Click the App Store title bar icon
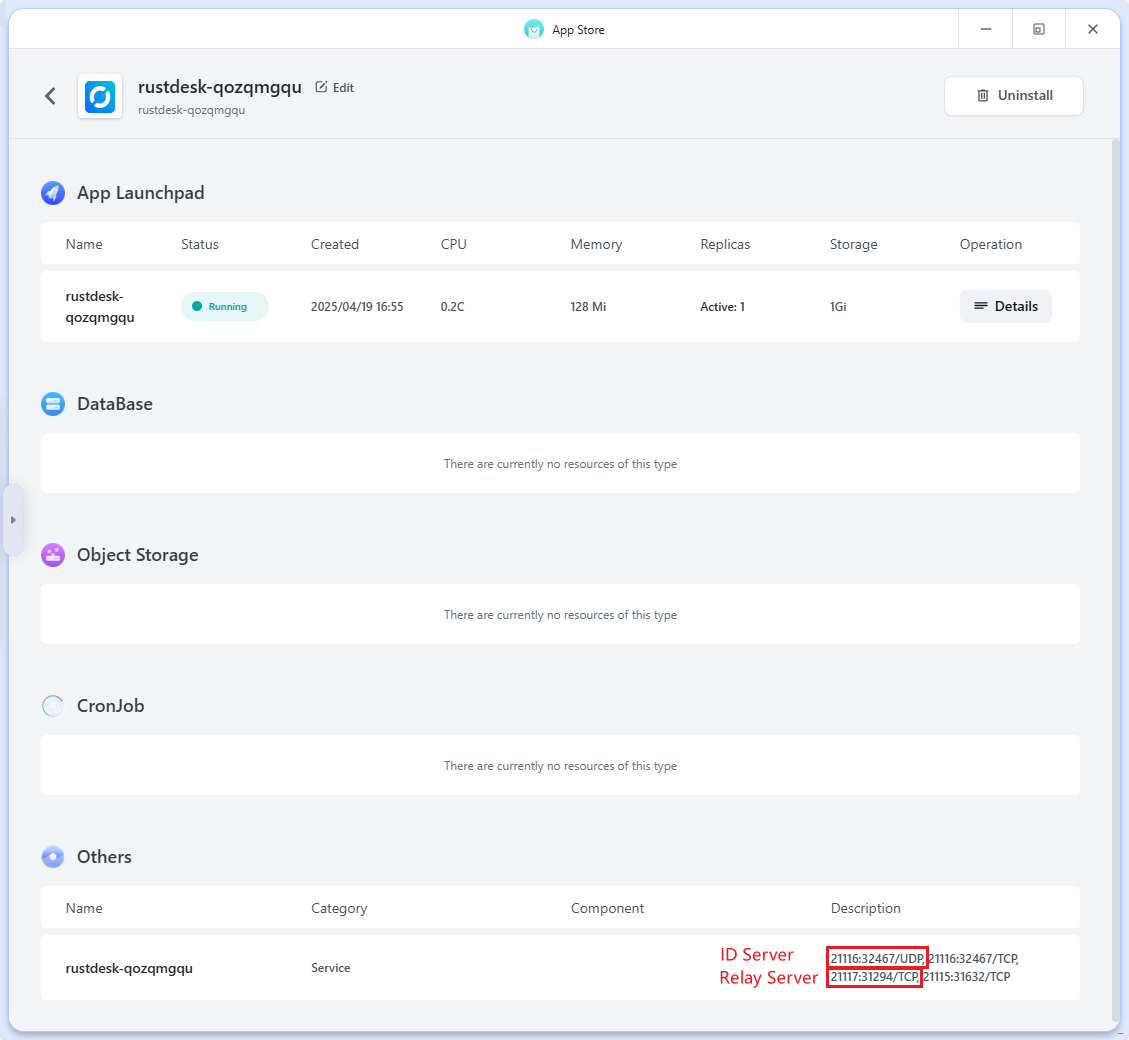Screen dimensions: 1129x1040 534,29
